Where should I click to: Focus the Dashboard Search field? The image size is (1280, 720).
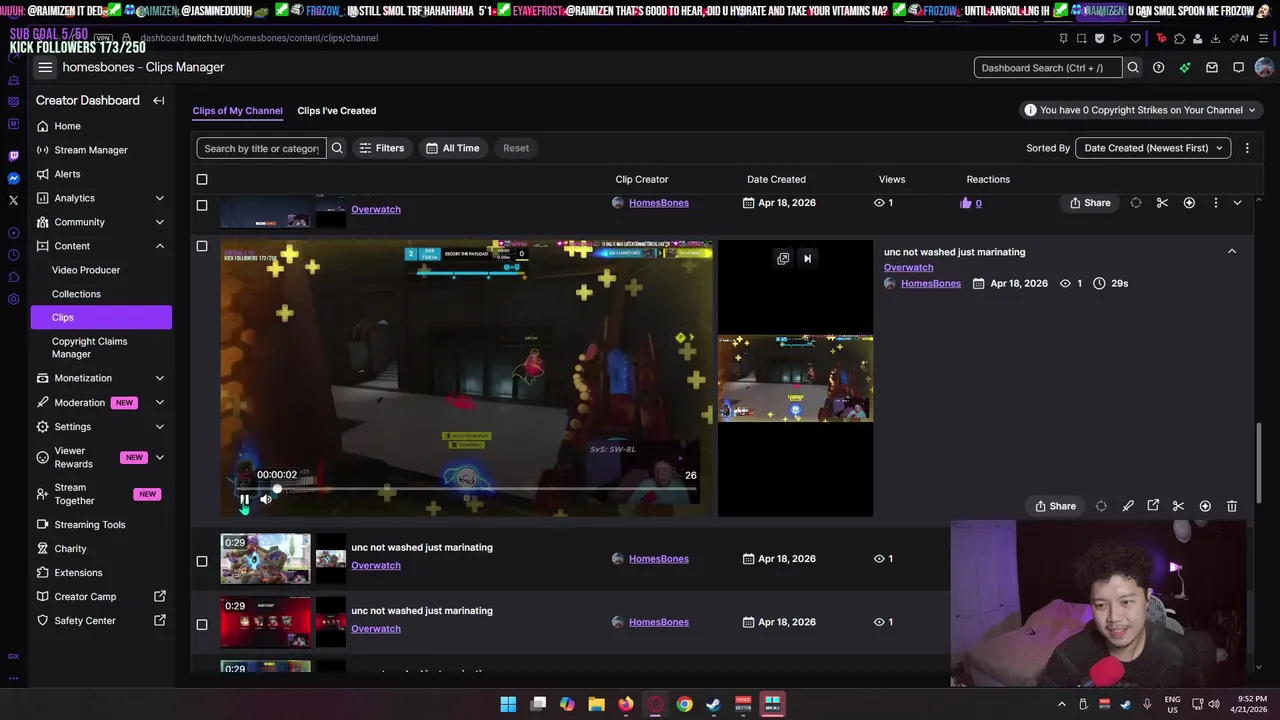[1048, 68]
